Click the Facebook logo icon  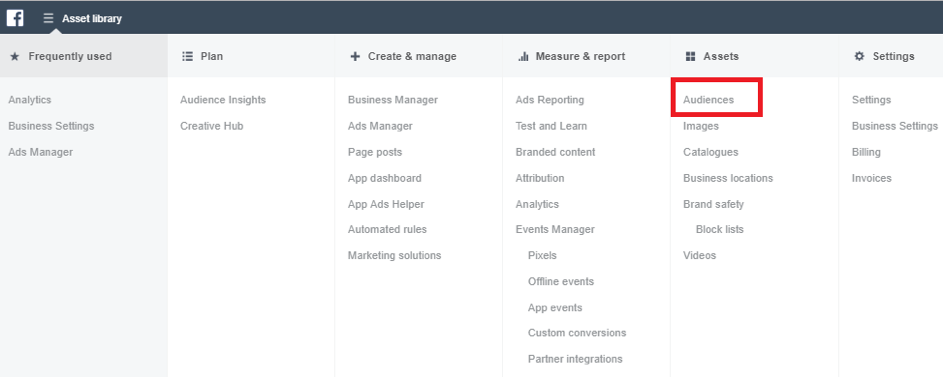tap(15, 18)
